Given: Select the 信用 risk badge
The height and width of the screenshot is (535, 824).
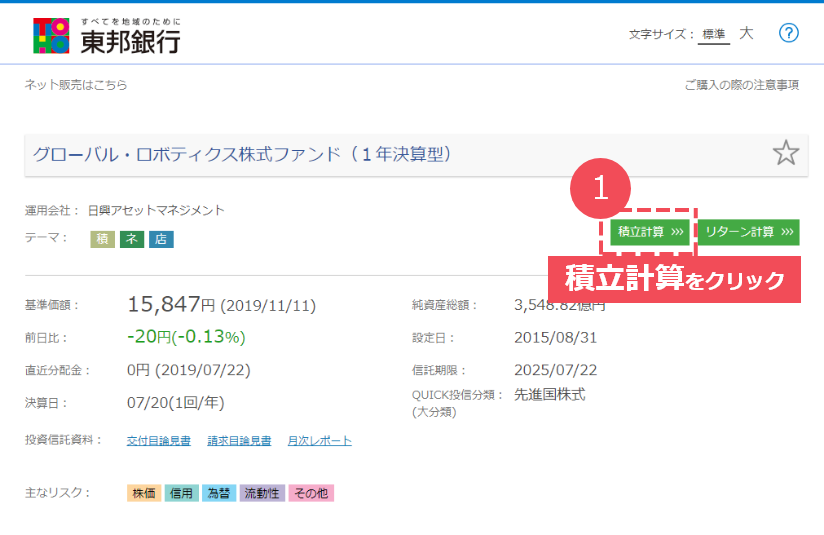Looking at the screenshot, I should pos(181,493).
